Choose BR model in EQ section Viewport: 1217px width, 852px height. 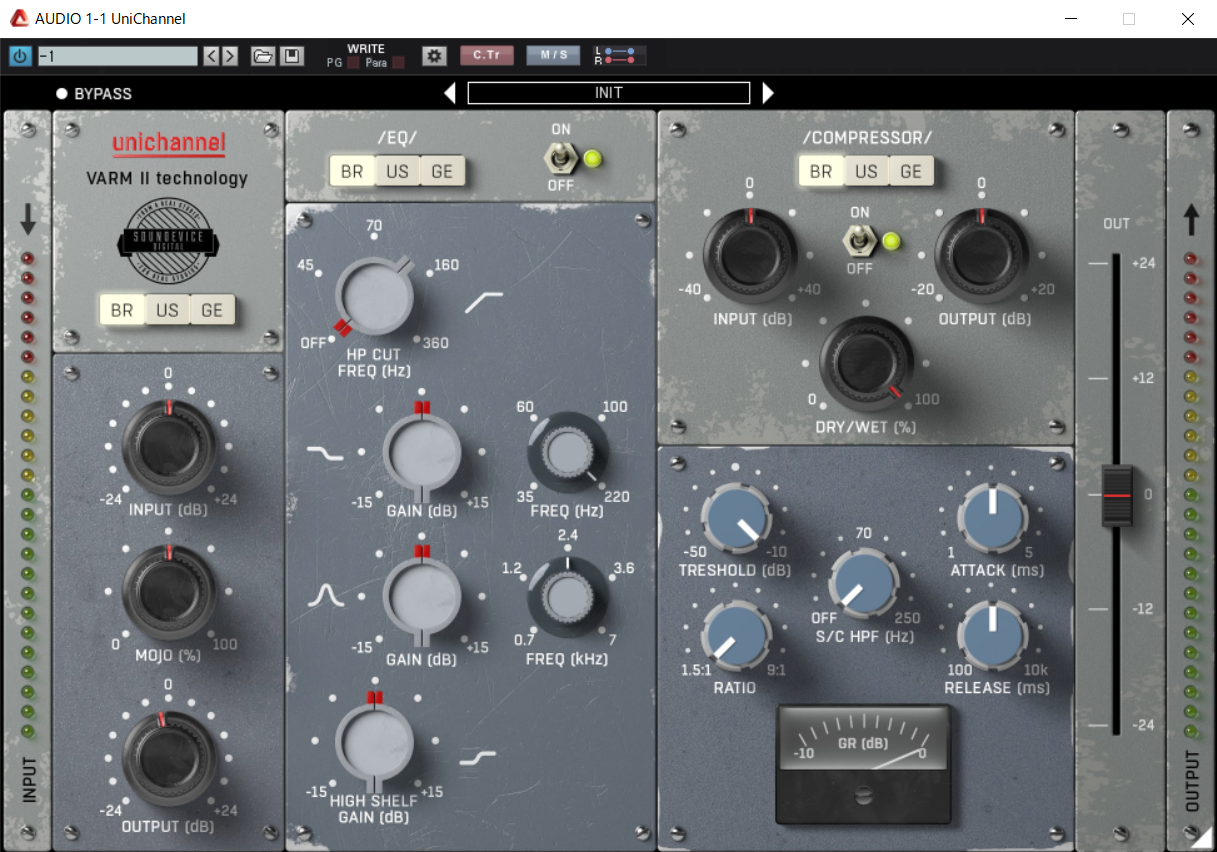click(x=352, y=171)
